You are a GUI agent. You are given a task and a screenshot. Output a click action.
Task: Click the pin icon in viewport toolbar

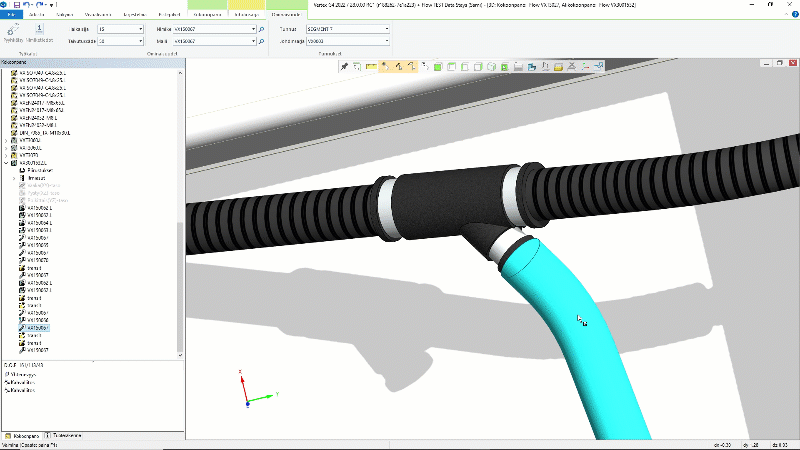[x=345, y=66]
